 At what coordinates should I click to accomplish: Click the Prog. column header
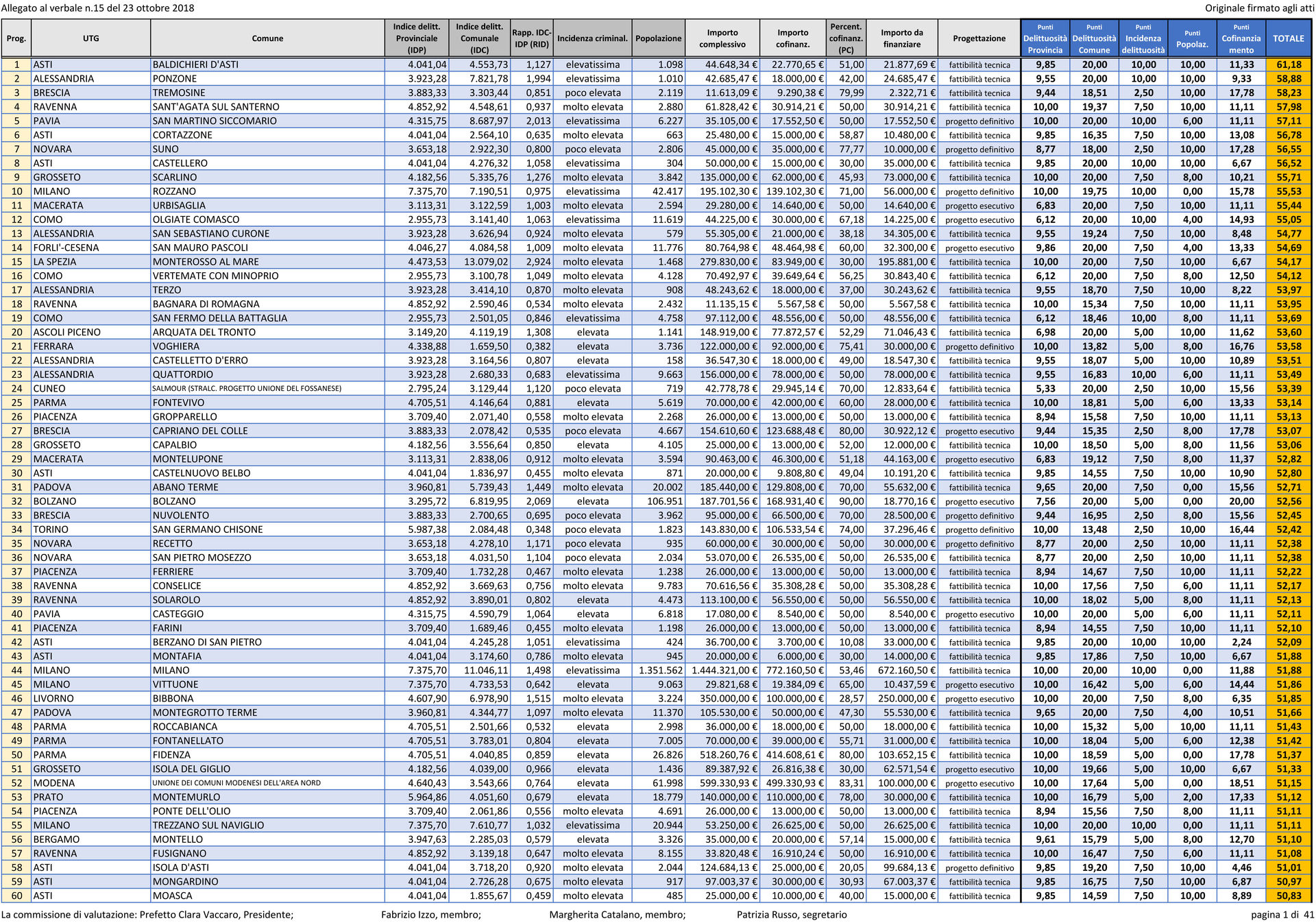(16, 38)
